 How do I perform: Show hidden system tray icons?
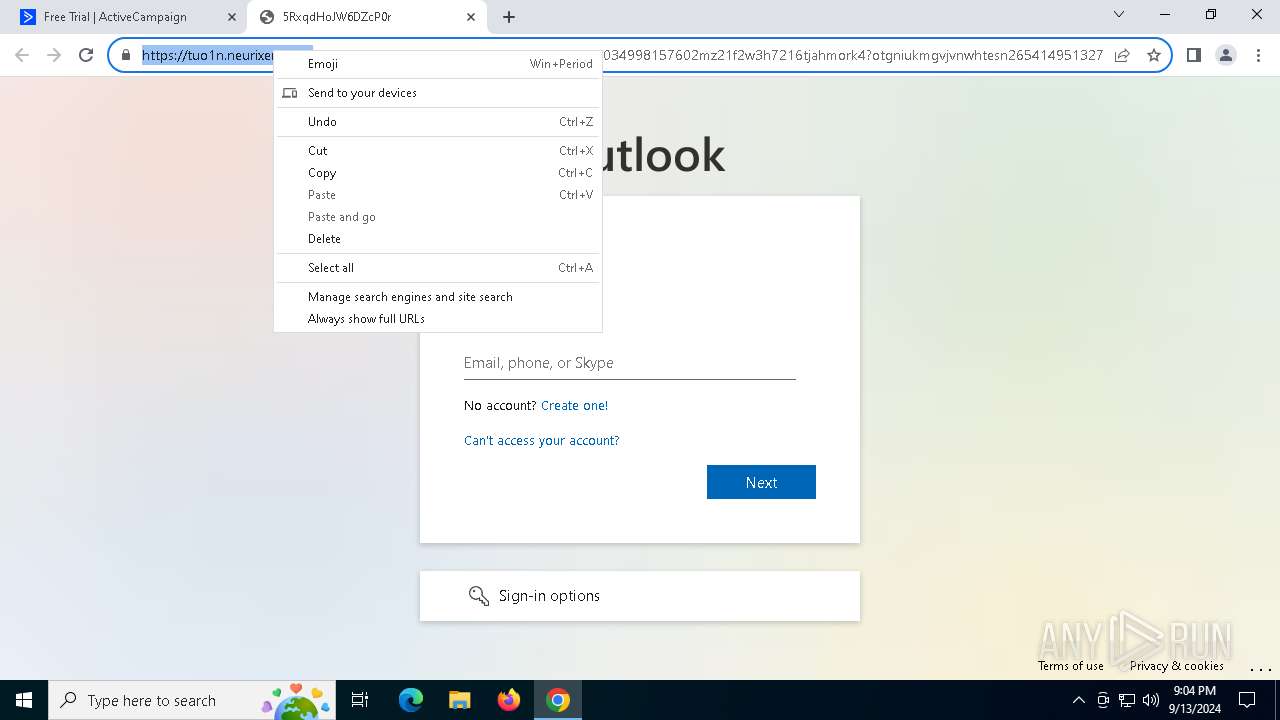click(1078, 700)
